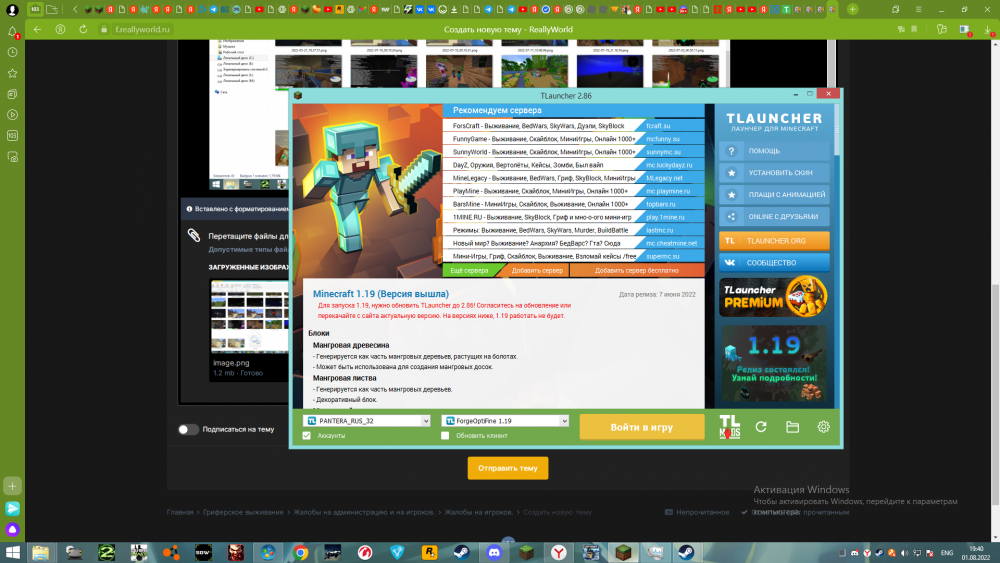The width and height of the screenshot is (1000, 563).
Task: Toggle Обновить клиент checkbox
Action: (x=445, y=435)
